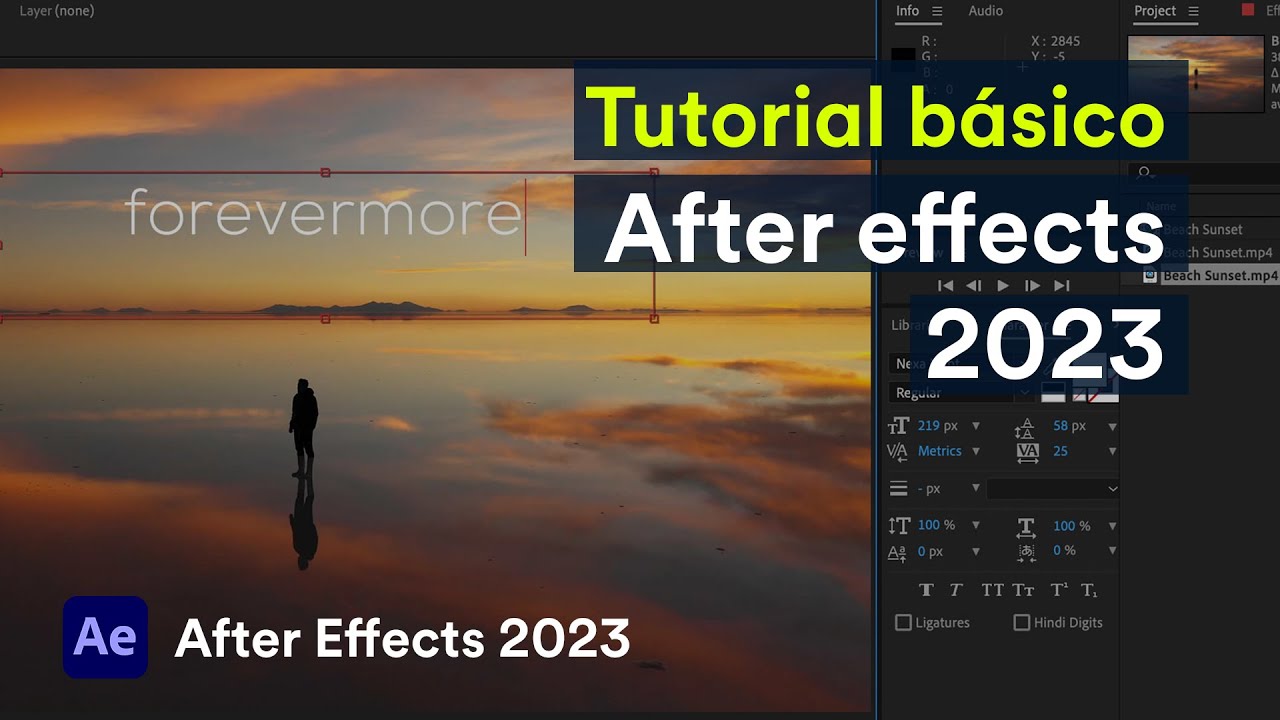This screenshot has width=1280, height=720.
Task: Click the tsume icon beside 0 %
Action: tap(1027, 552)
